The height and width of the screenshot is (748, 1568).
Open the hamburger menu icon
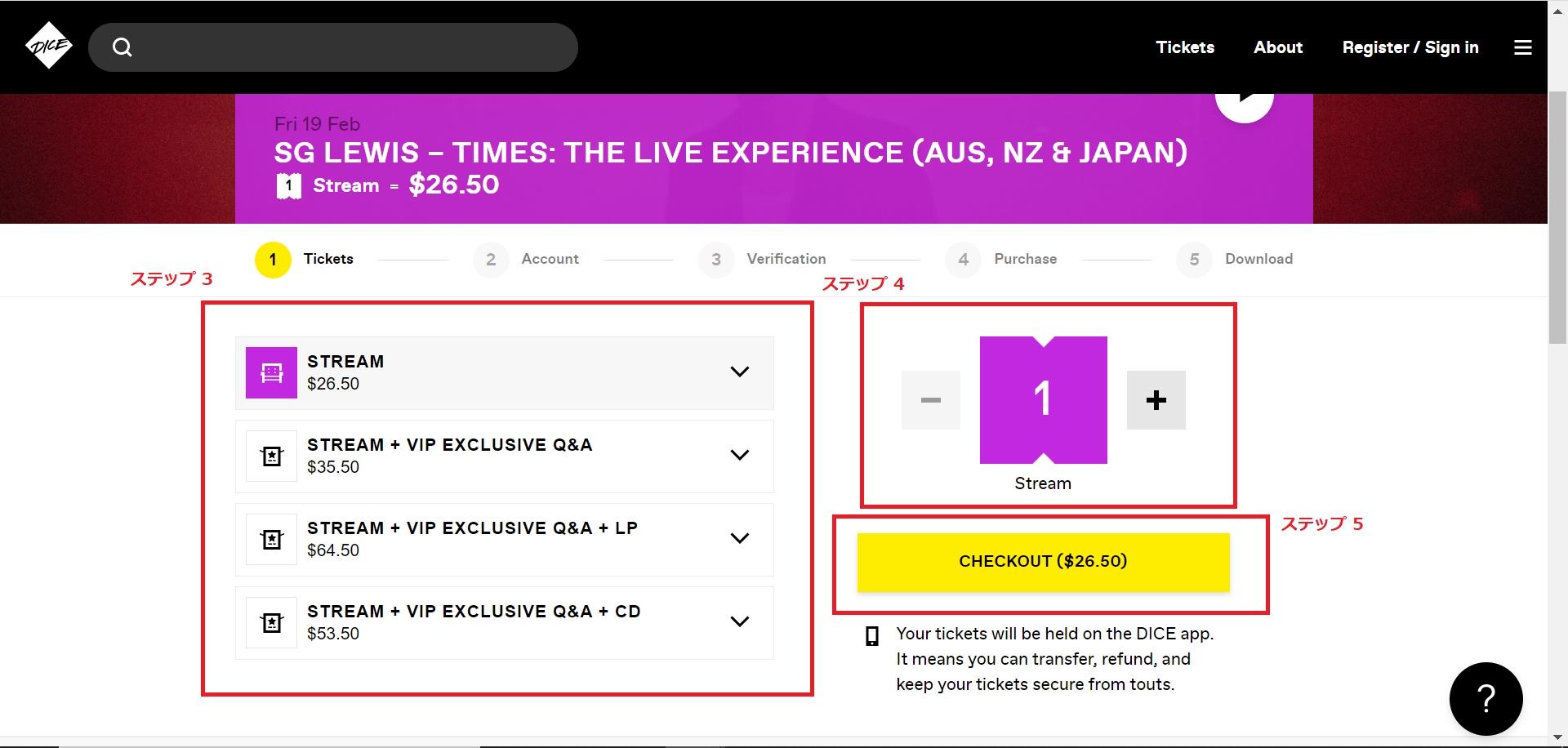[1522, 47]
